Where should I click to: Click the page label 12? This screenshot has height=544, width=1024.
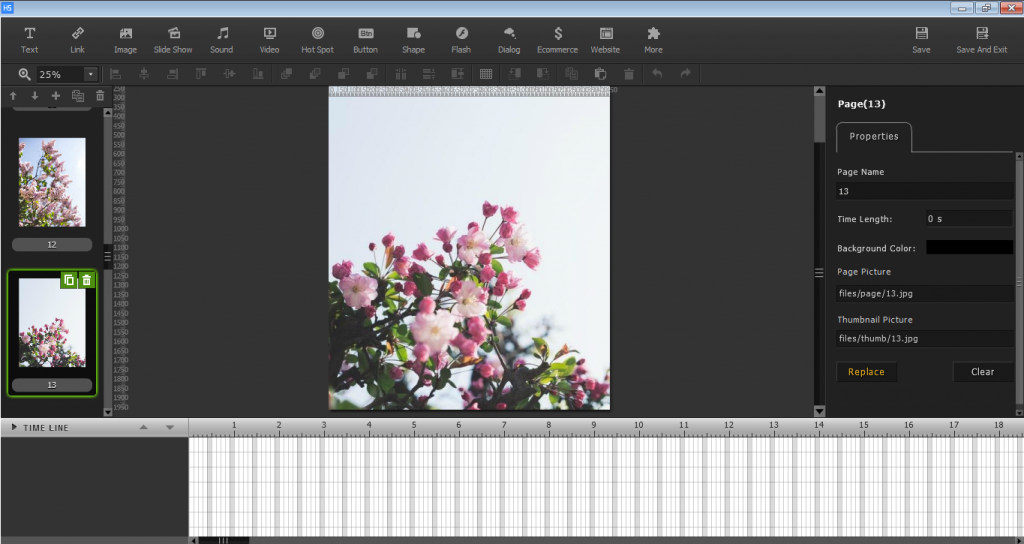point(52,245)
